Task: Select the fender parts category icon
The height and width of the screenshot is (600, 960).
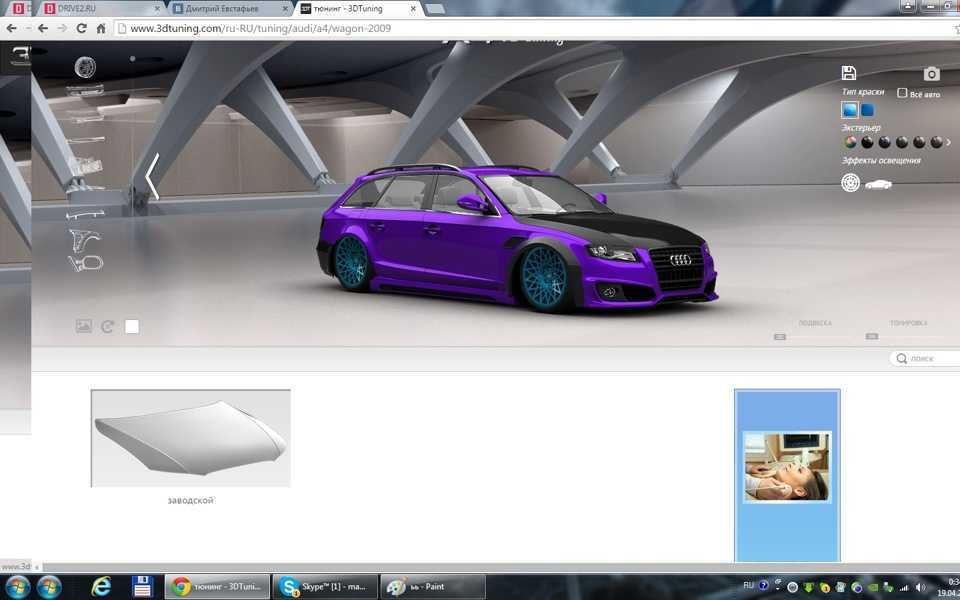Action: (84, 240)
